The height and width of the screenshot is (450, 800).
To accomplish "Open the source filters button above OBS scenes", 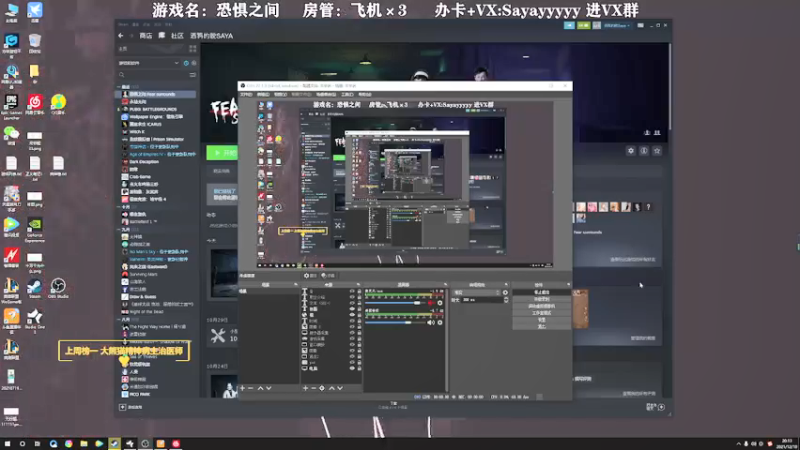I will coord(328,276).
